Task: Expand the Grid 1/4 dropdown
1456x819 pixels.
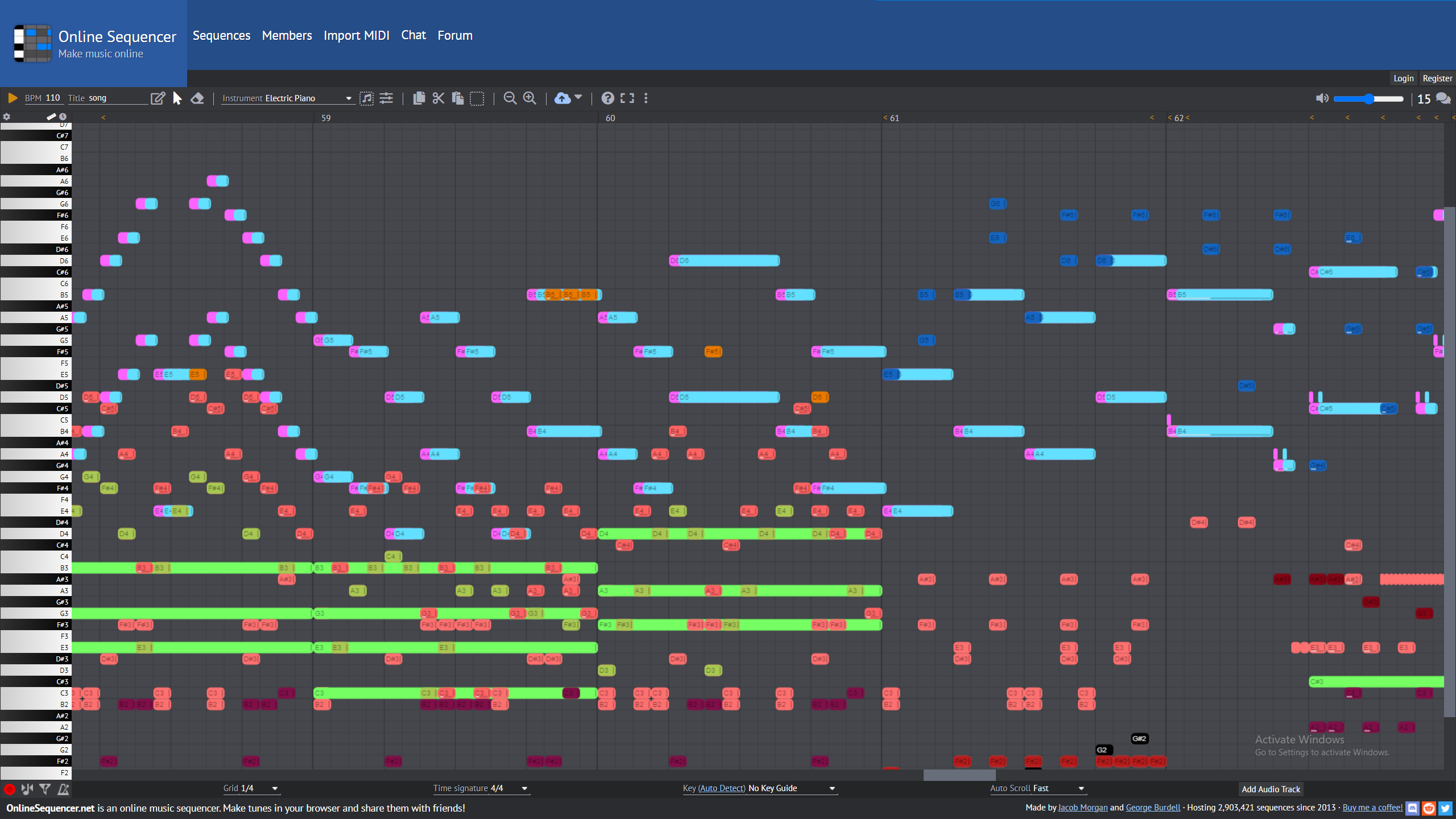Action: pyautogui.click(x=251, y=788)
